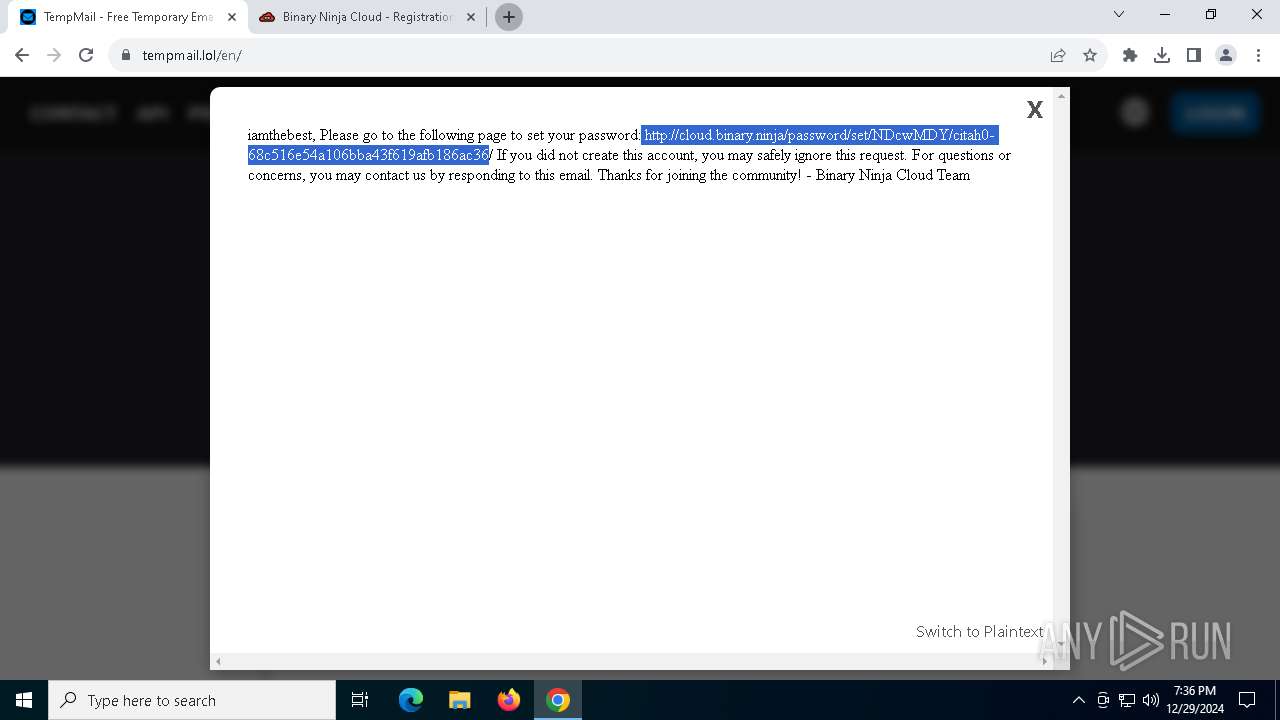This screenshot has height=720, width=1280.
Task: Show Chrome downloads
Action: coord(1162,55)
